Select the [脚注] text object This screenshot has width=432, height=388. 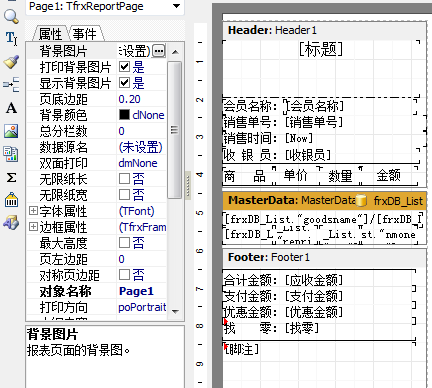[241, 349]
